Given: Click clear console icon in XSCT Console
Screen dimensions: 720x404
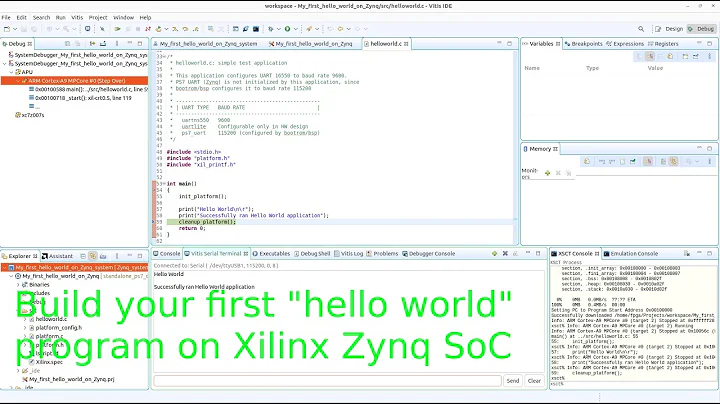Looking at the screenshot, I should [x=687, y=253].
